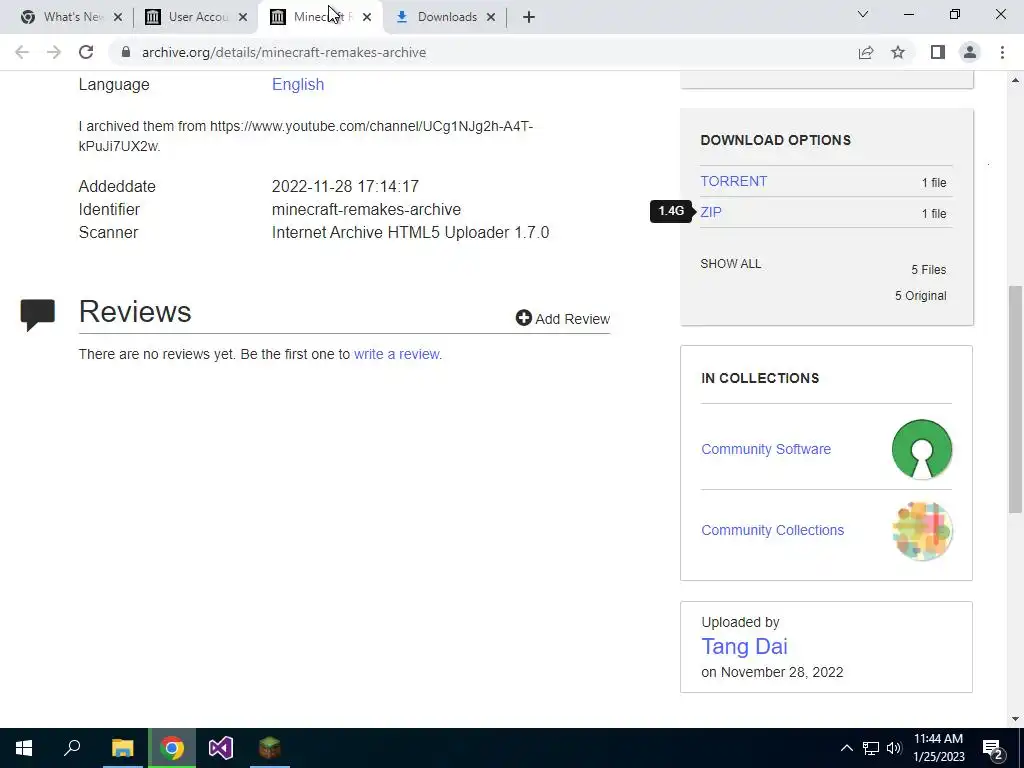Open File Explorer from taskbar

coord(122,748)
